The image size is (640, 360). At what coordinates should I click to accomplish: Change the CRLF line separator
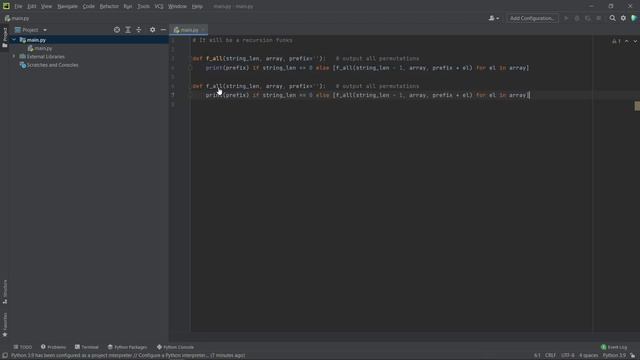click(550, 356)
